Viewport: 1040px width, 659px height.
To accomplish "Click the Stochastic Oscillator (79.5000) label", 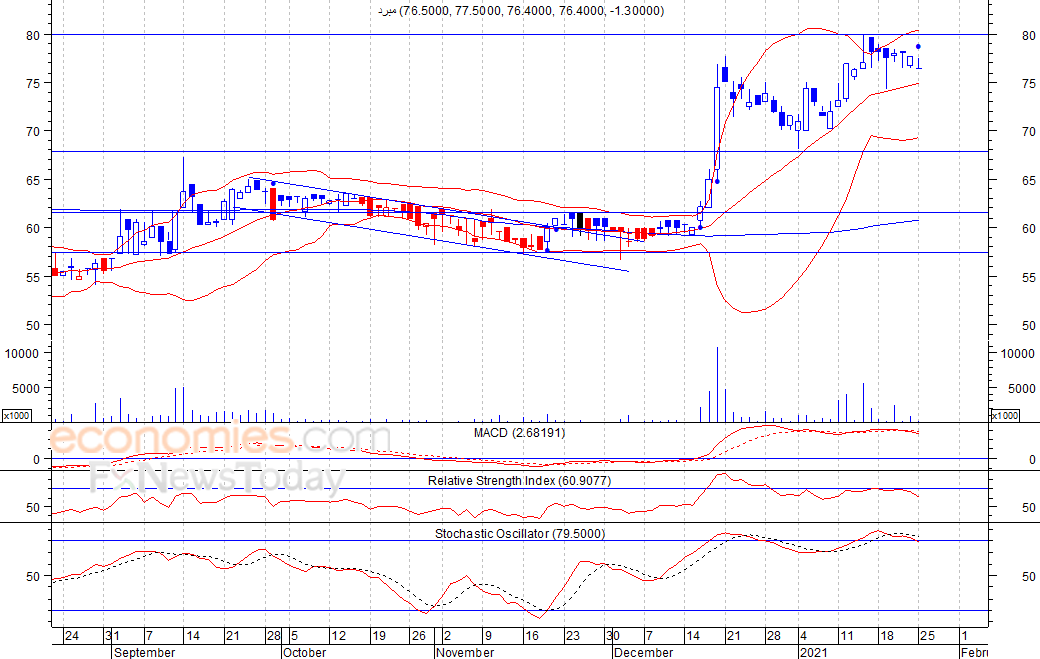I will click(520, 534).
